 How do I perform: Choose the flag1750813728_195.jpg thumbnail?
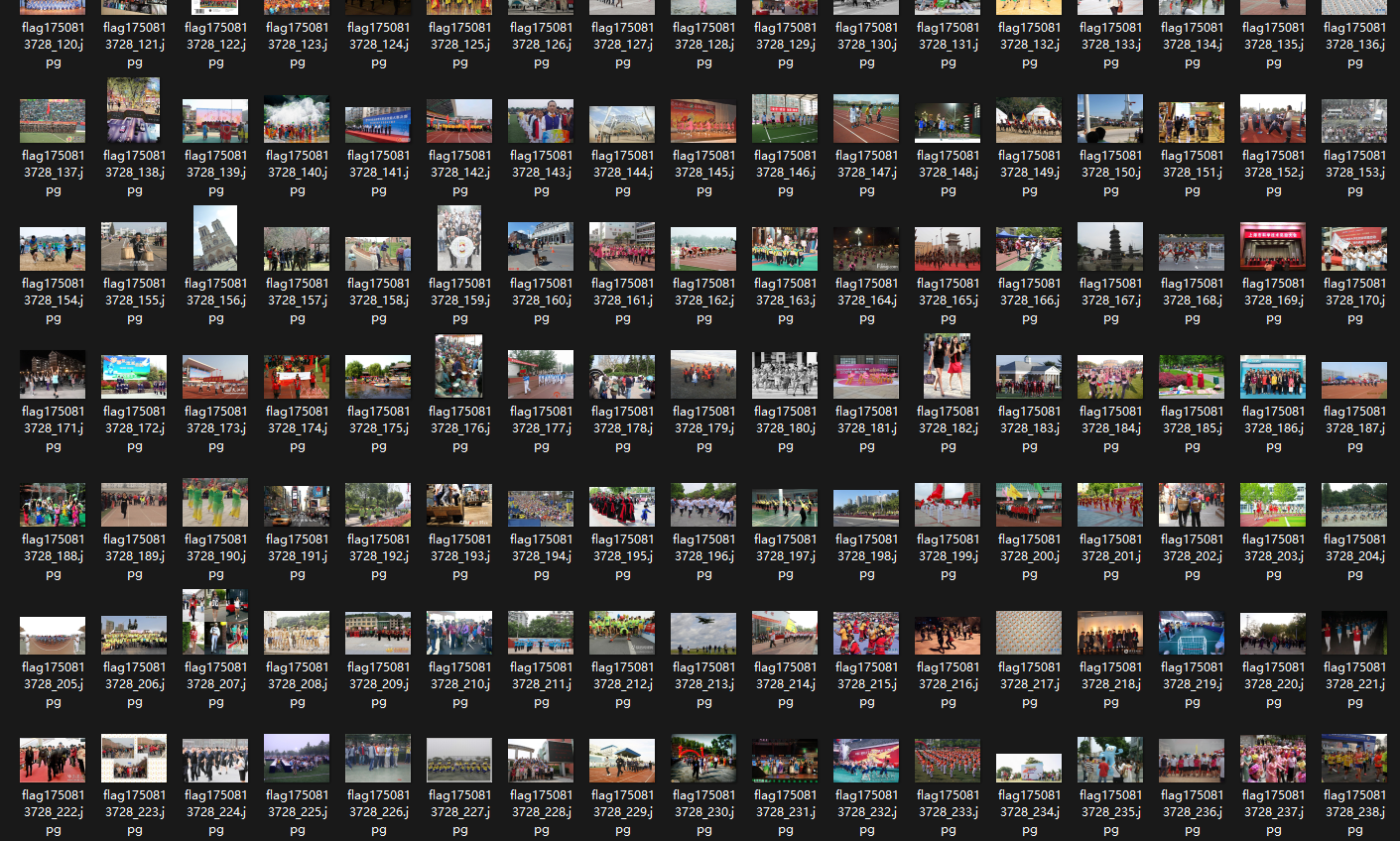point(622,506)
